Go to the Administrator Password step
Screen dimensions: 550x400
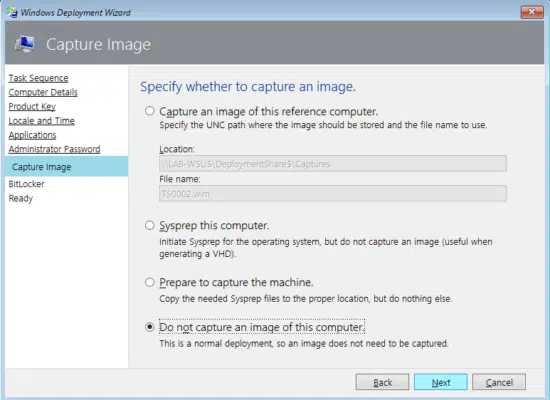(54, 149)
